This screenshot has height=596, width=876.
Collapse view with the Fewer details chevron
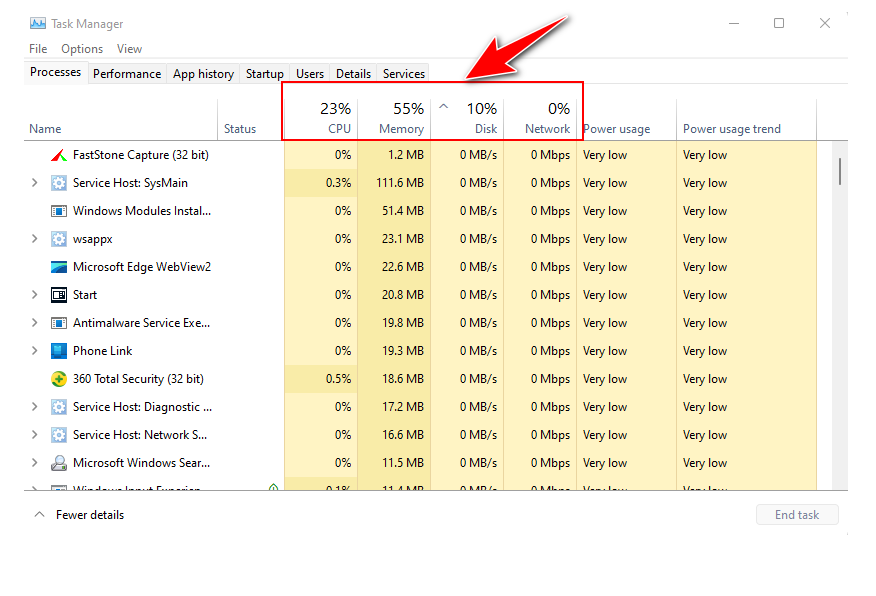pos(39,514)
